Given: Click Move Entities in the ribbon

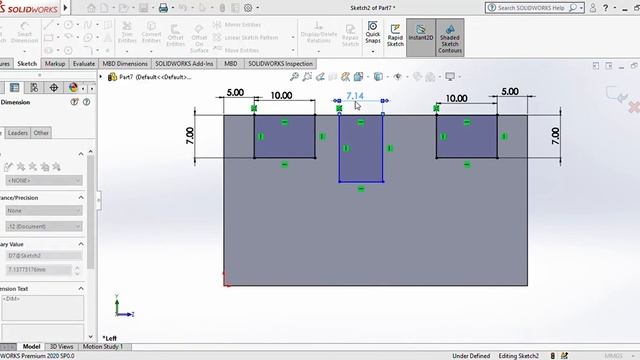Looking at the screenshot, I should click(236, 50).
